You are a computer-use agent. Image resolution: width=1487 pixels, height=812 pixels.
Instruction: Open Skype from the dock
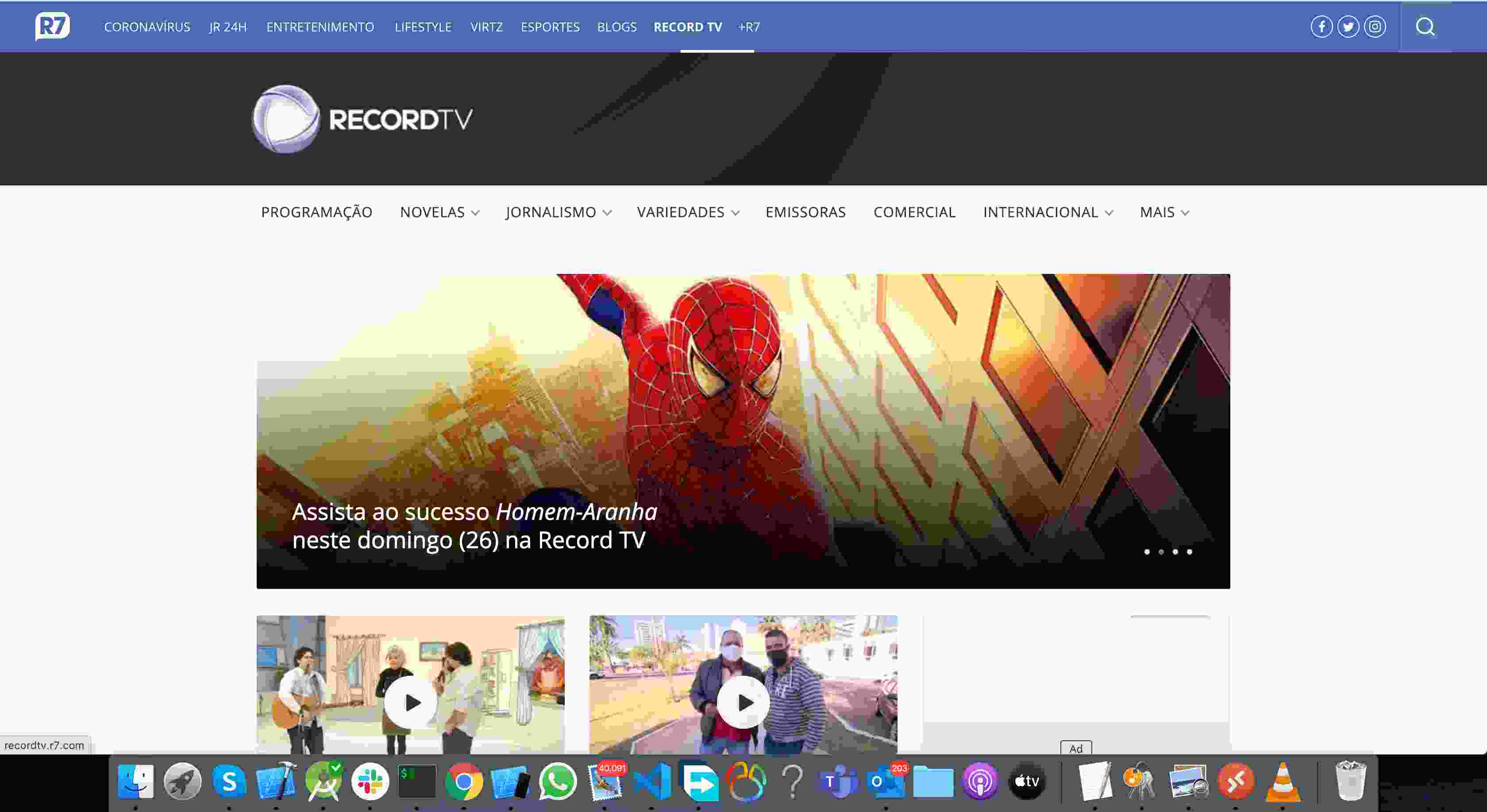(x=229, y=782)
